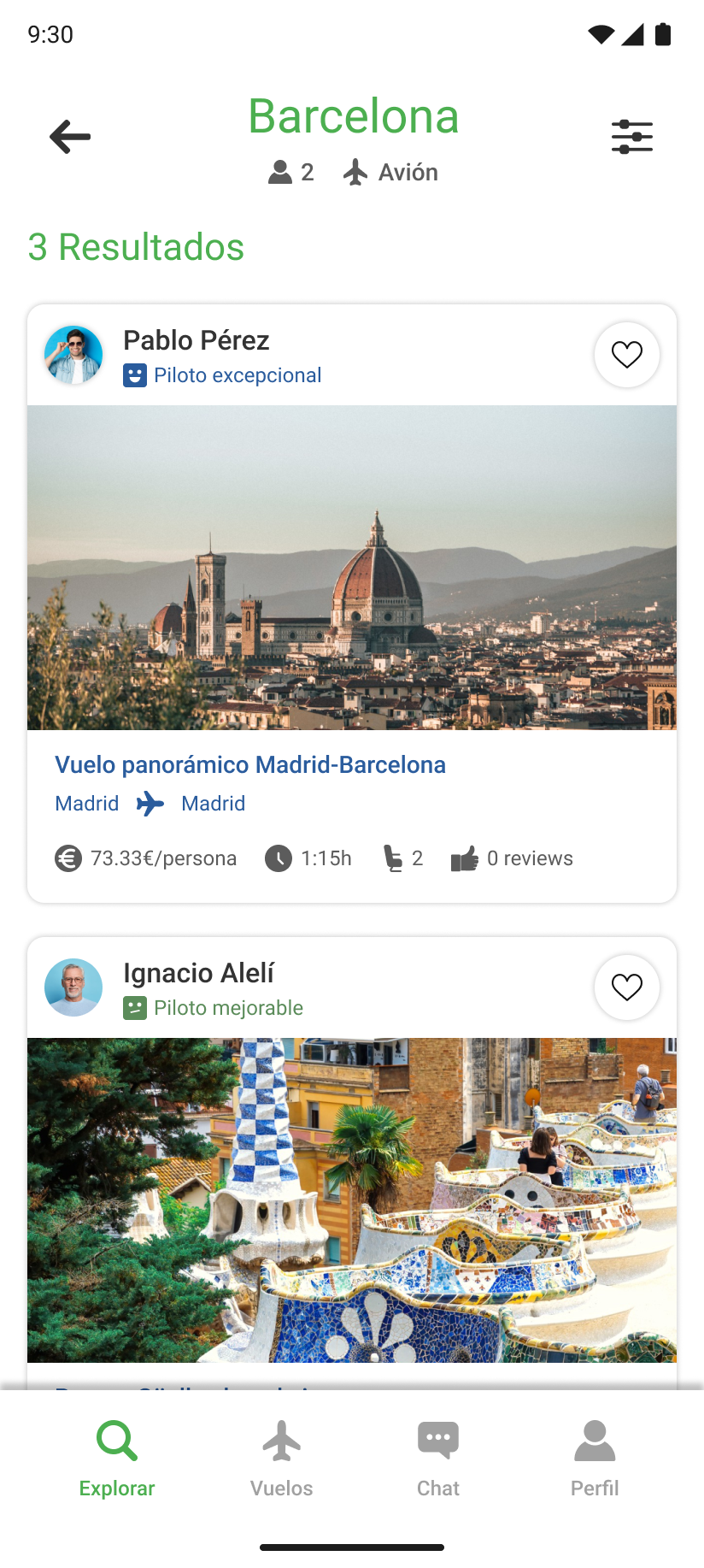Favorite Ignacio Alelí's flight with heart

626,987
